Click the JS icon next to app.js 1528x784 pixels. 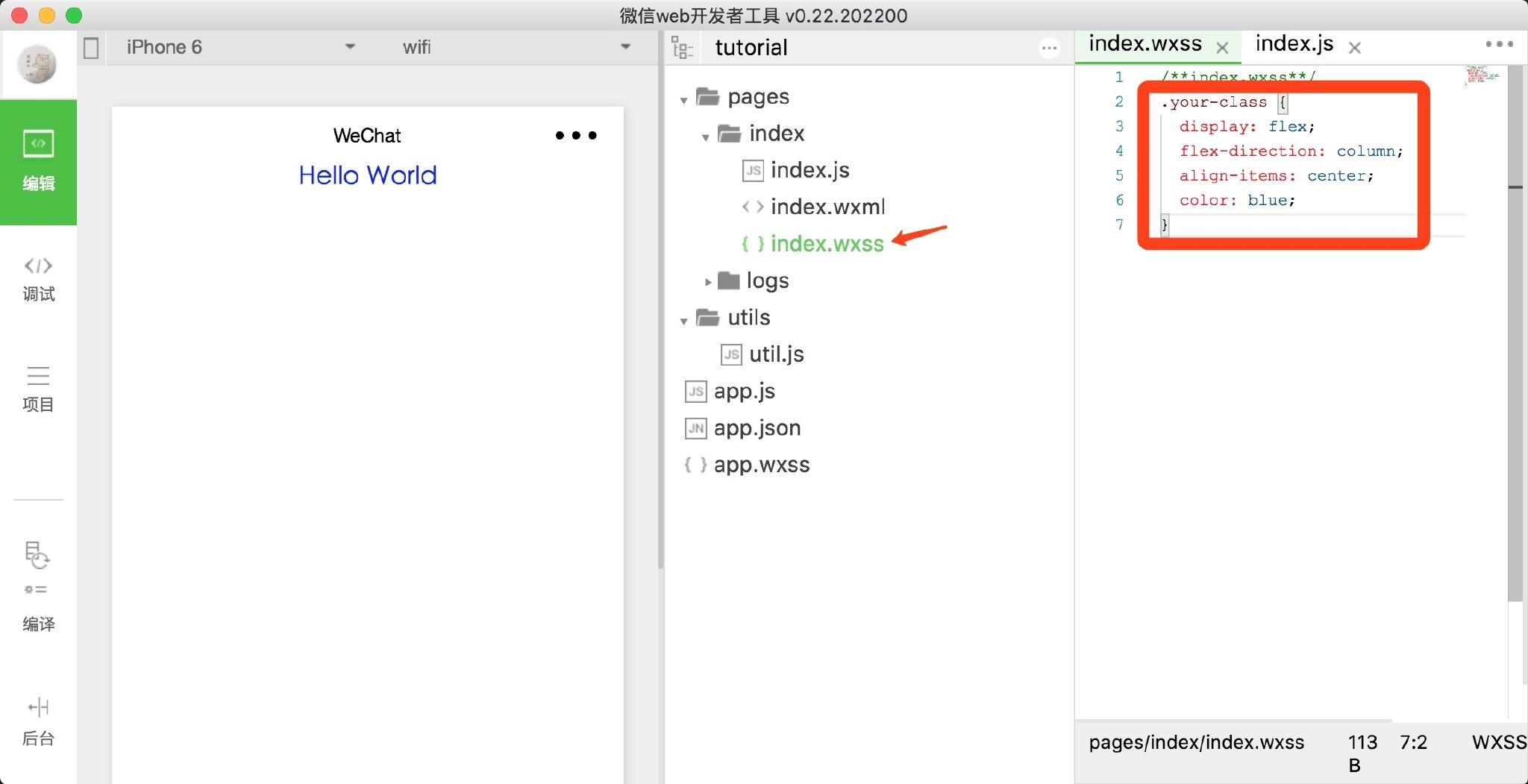click(x=695, y=392)
